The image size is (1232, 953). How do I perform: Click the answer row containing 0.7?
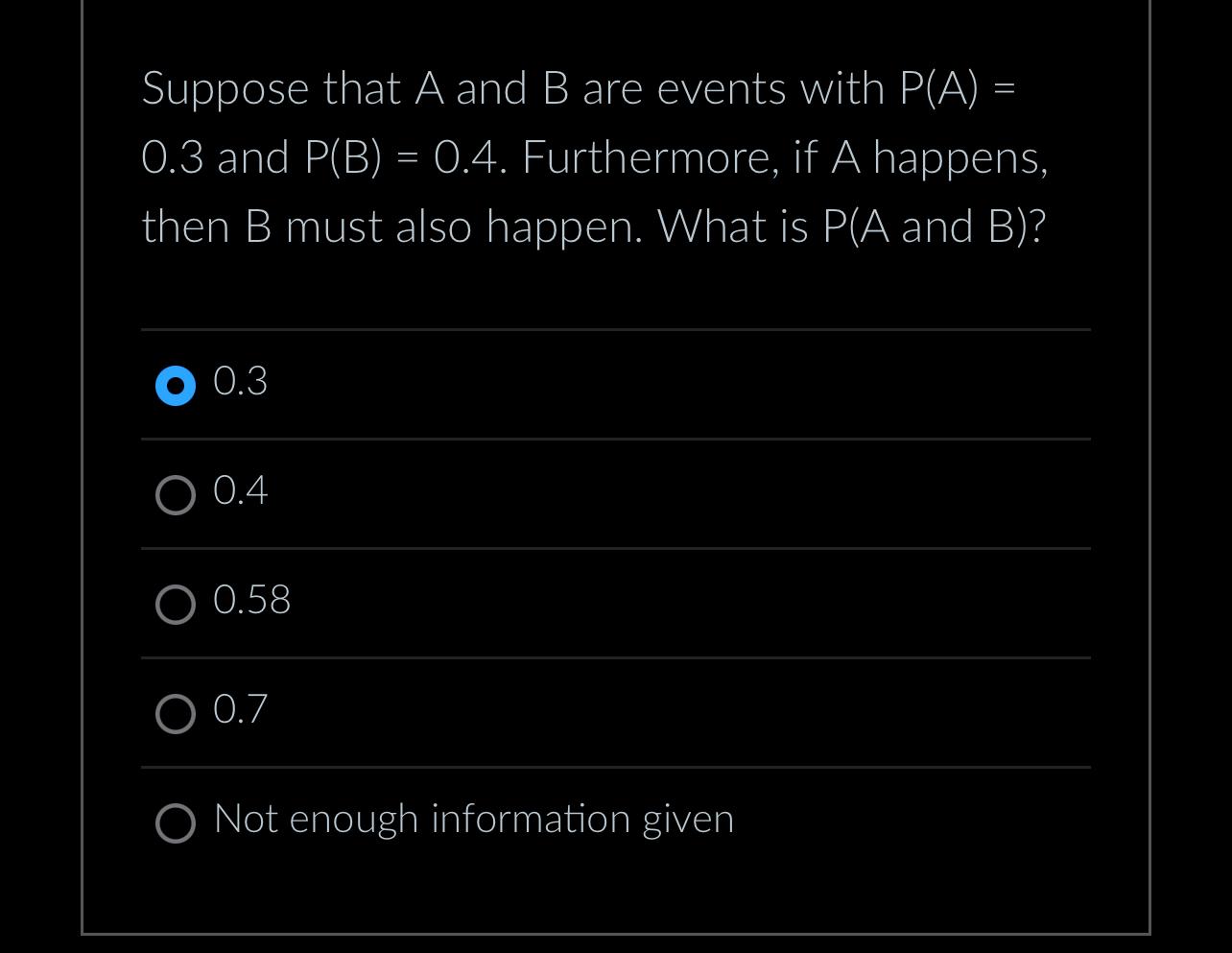coord(614,712)
